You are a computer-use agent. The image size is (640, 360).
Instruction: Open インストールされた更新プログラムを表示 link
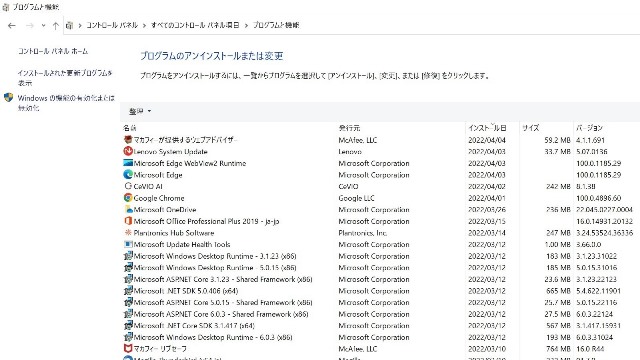tap(65, 78)
